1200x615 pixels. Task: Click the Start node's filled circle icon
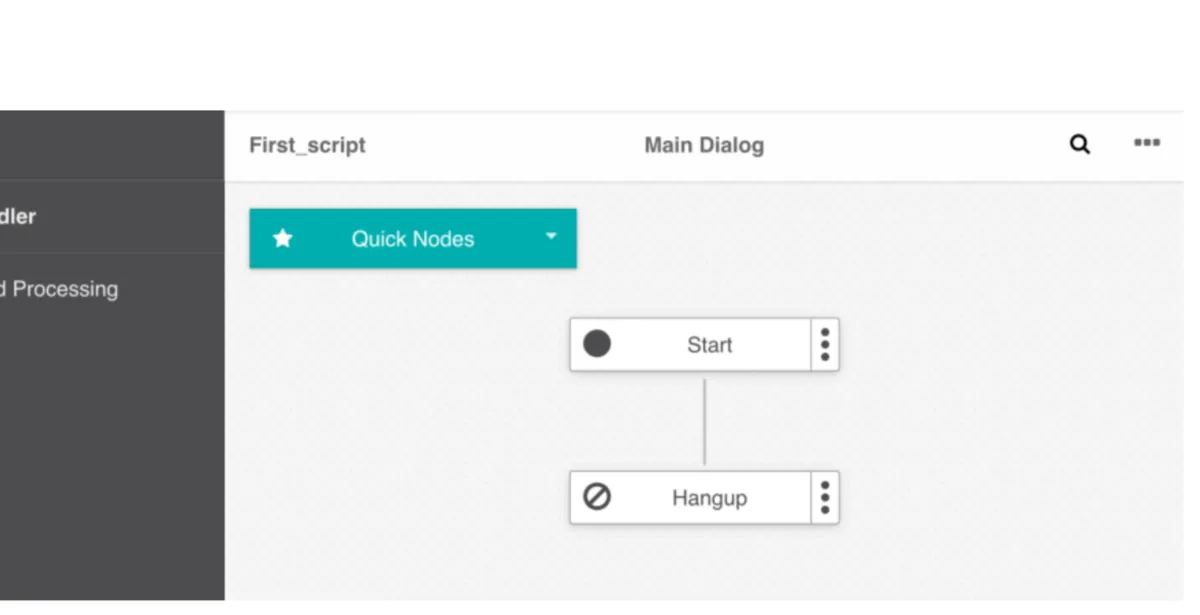[597, 344]
